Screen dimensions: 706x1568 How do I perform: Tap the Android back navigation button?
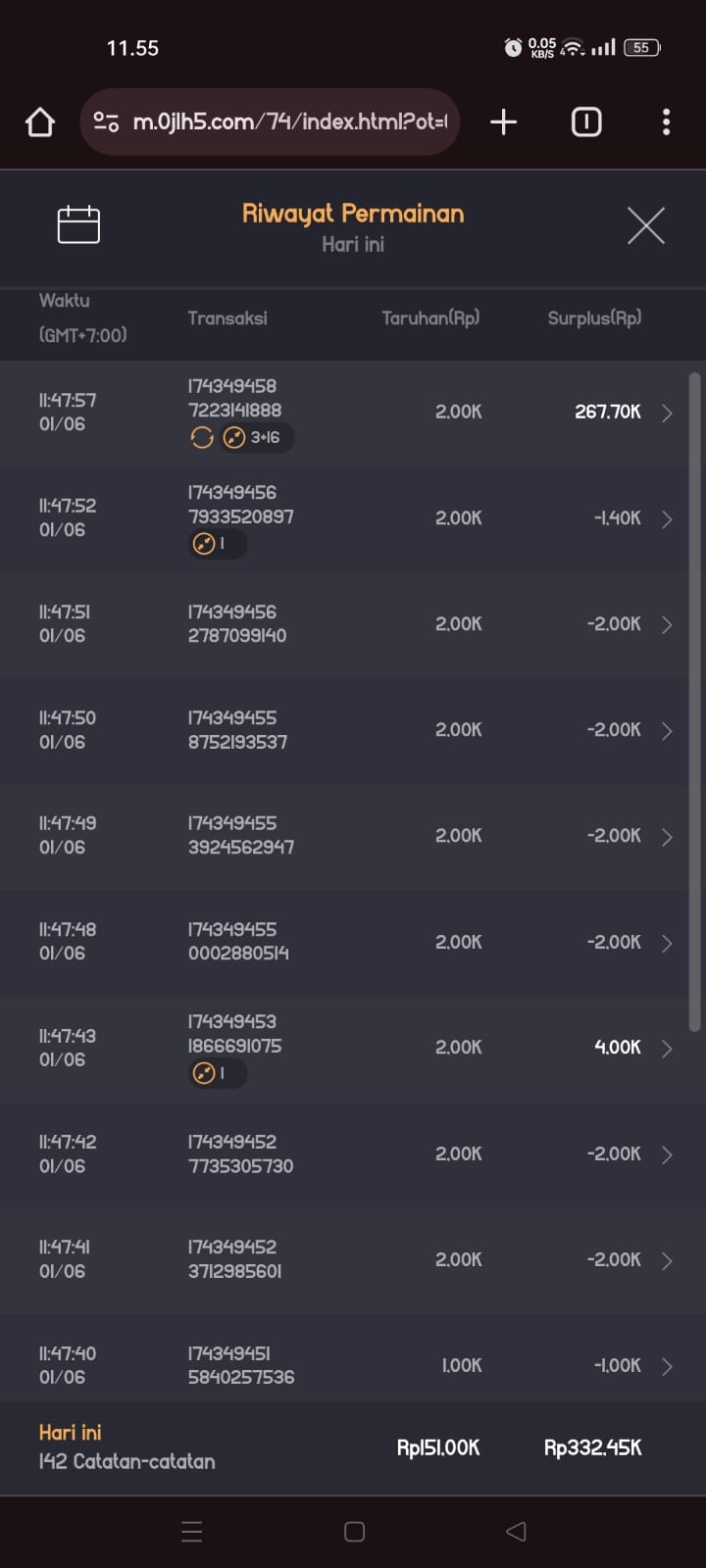click(516, 1531)
